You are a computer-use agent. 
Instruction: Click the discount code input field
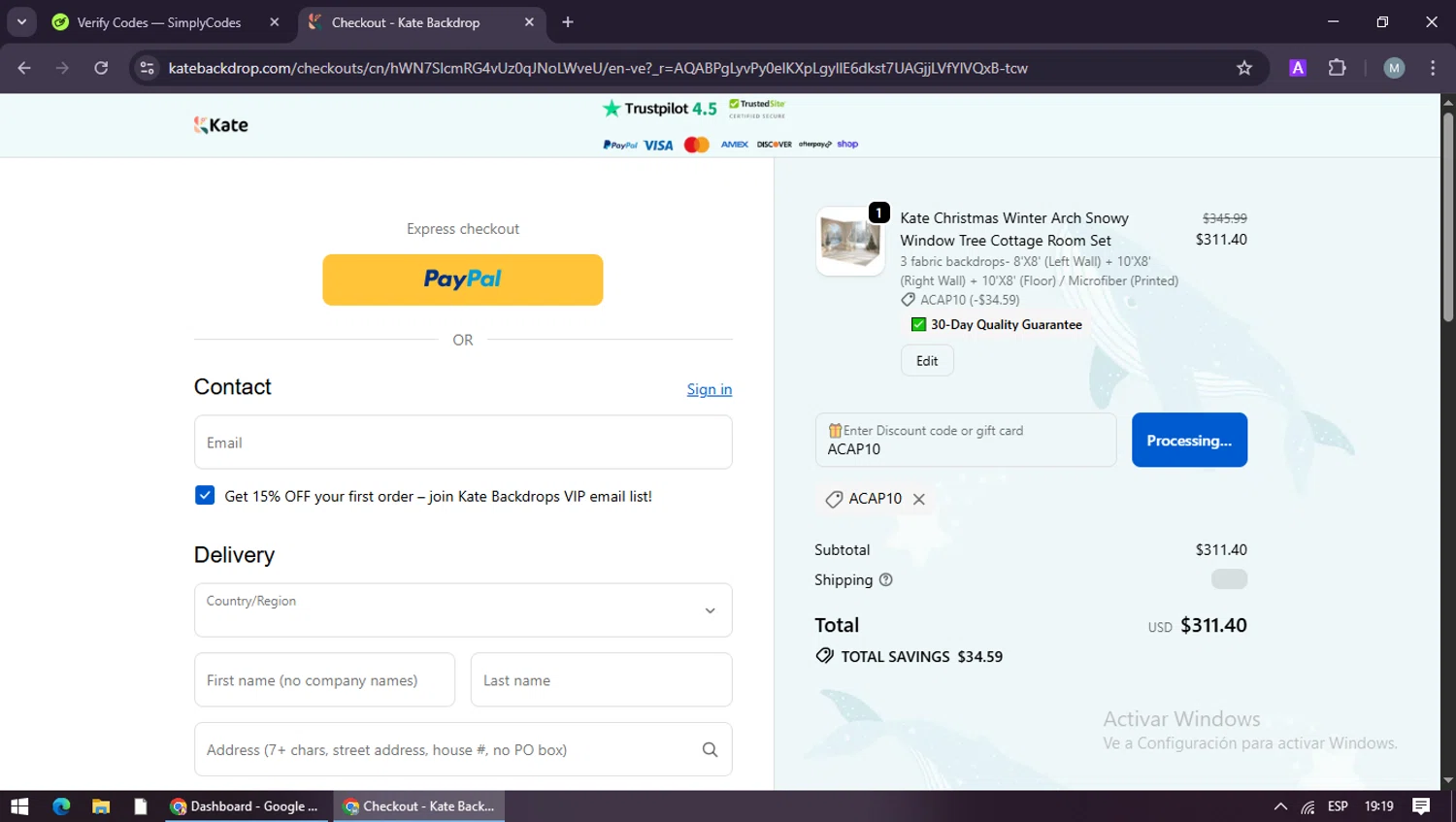click(x=966, y=440)
